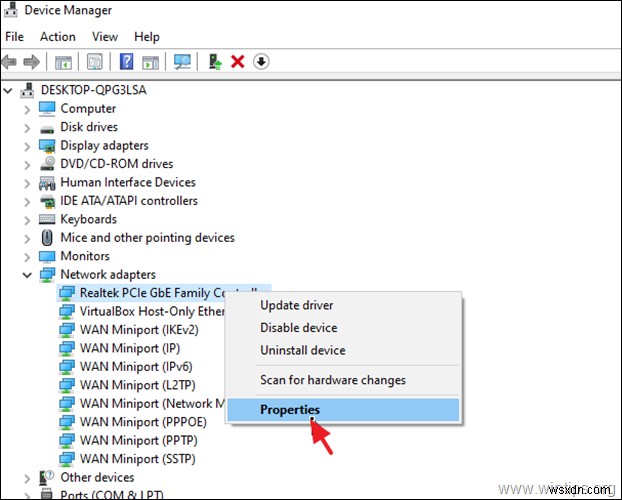The width and height of the screenshot is (622, 500).
Task: Expand the Other devices node
Action: [x=27, y=478]
